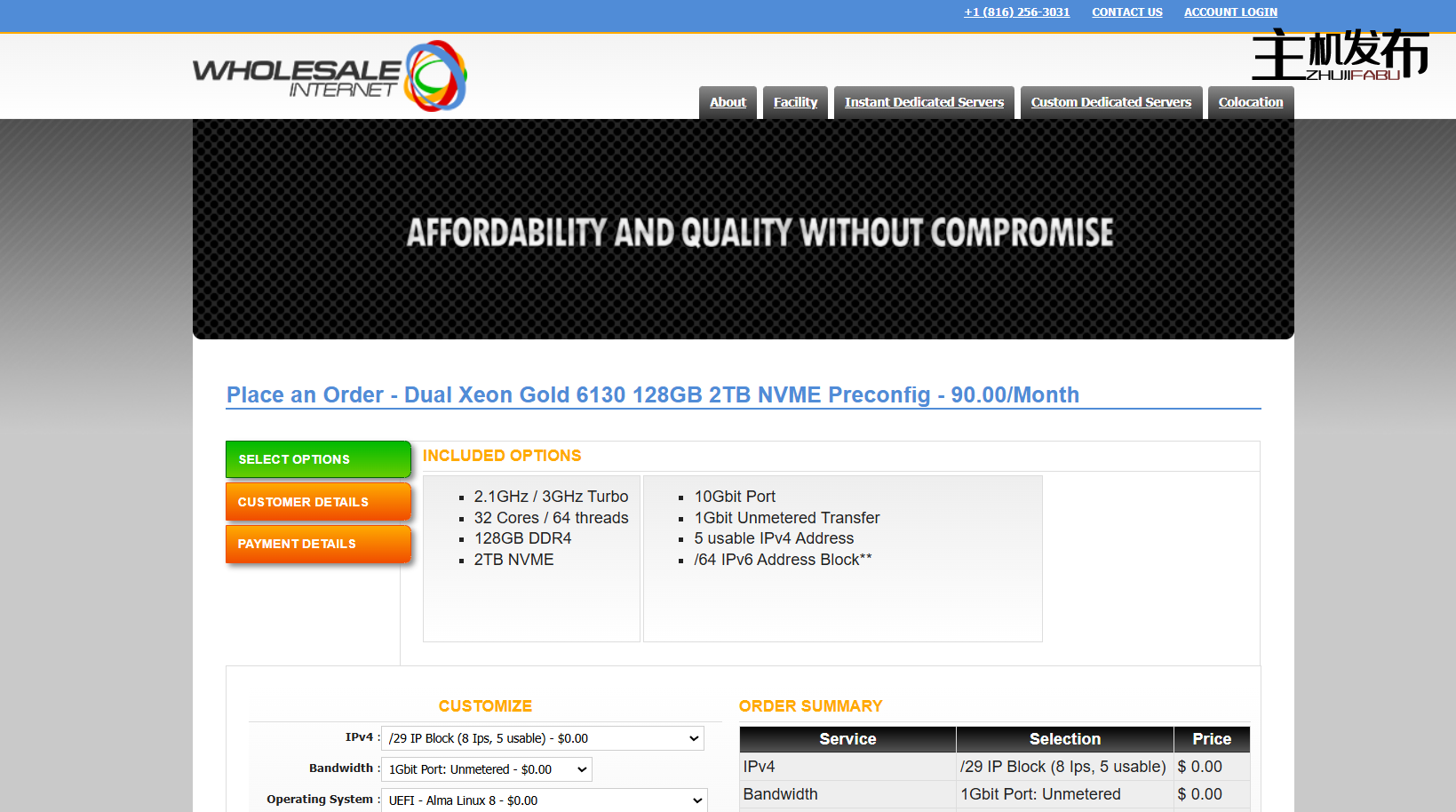Click the Affordability and Quality banner
Image resolution: width=1456 pixels, height=812 pixels.
coord(743,231)
